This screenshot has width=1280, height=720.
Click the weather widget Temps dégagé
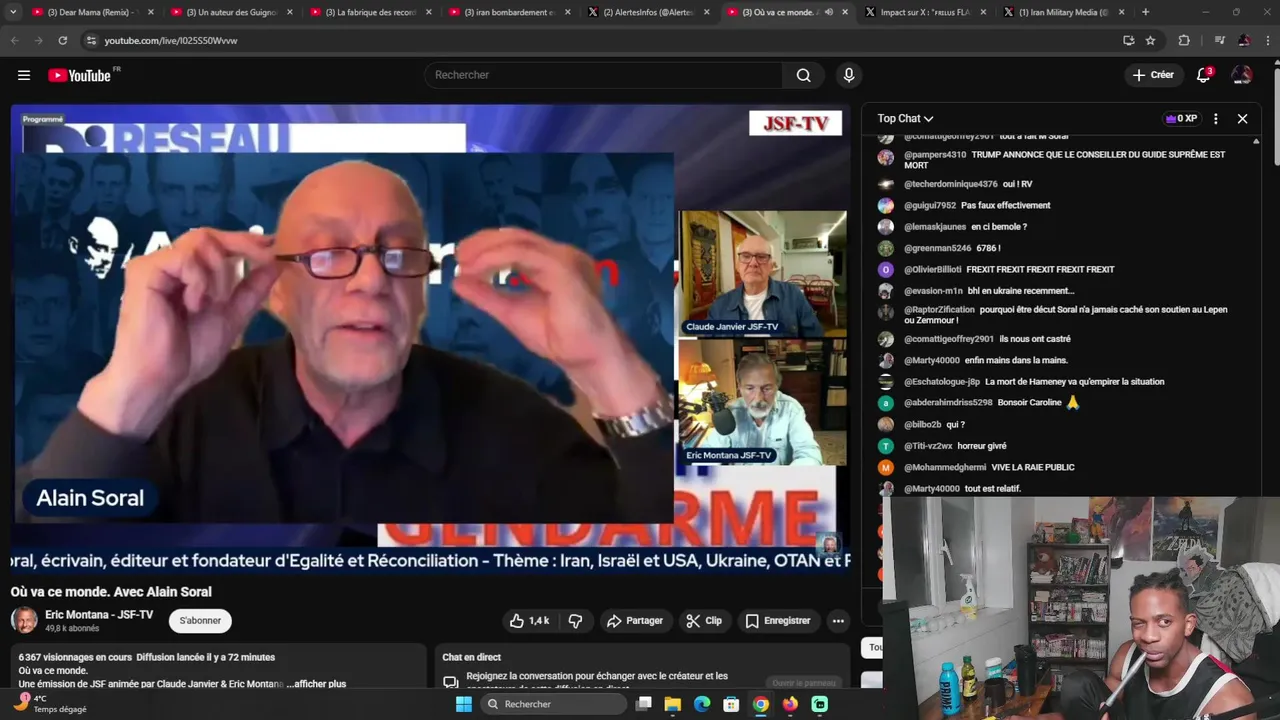[50, 703]
